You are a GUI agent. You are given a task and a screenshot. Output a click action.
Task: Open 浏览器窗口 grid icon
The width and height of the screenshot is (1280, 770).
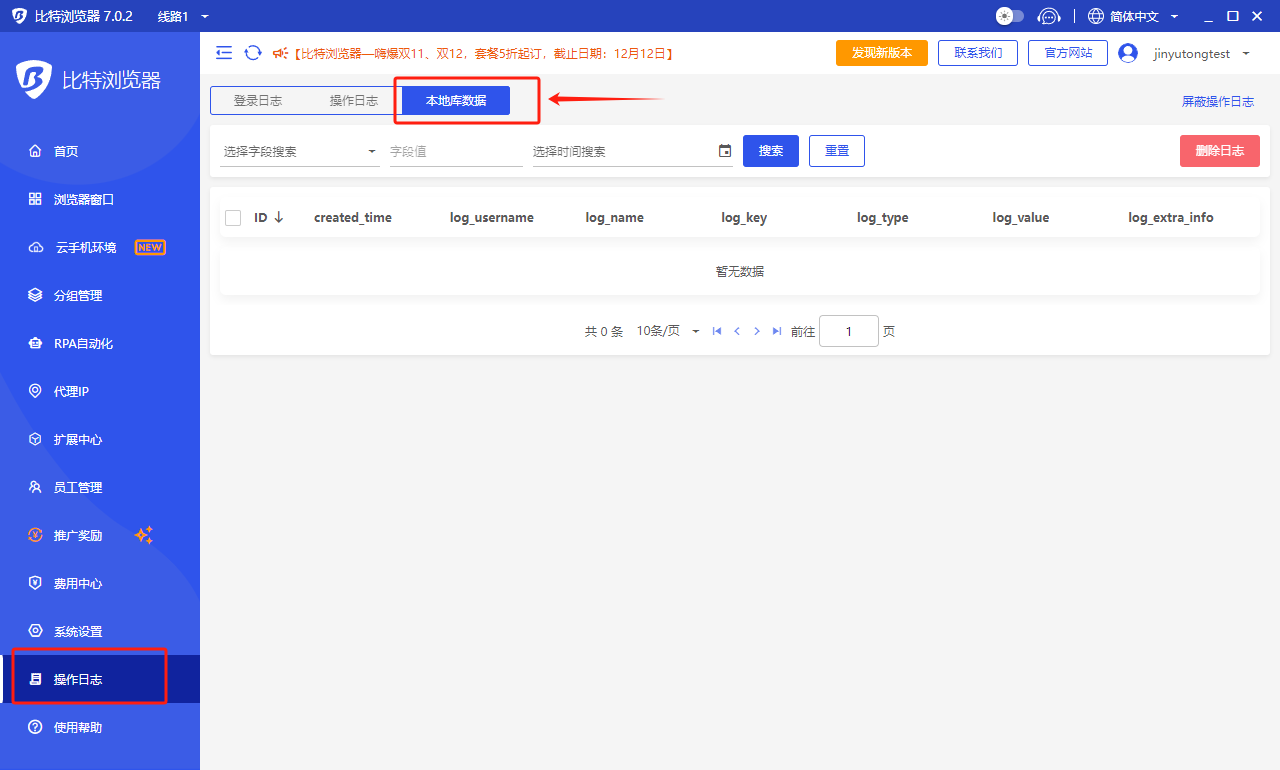(36, 199)
